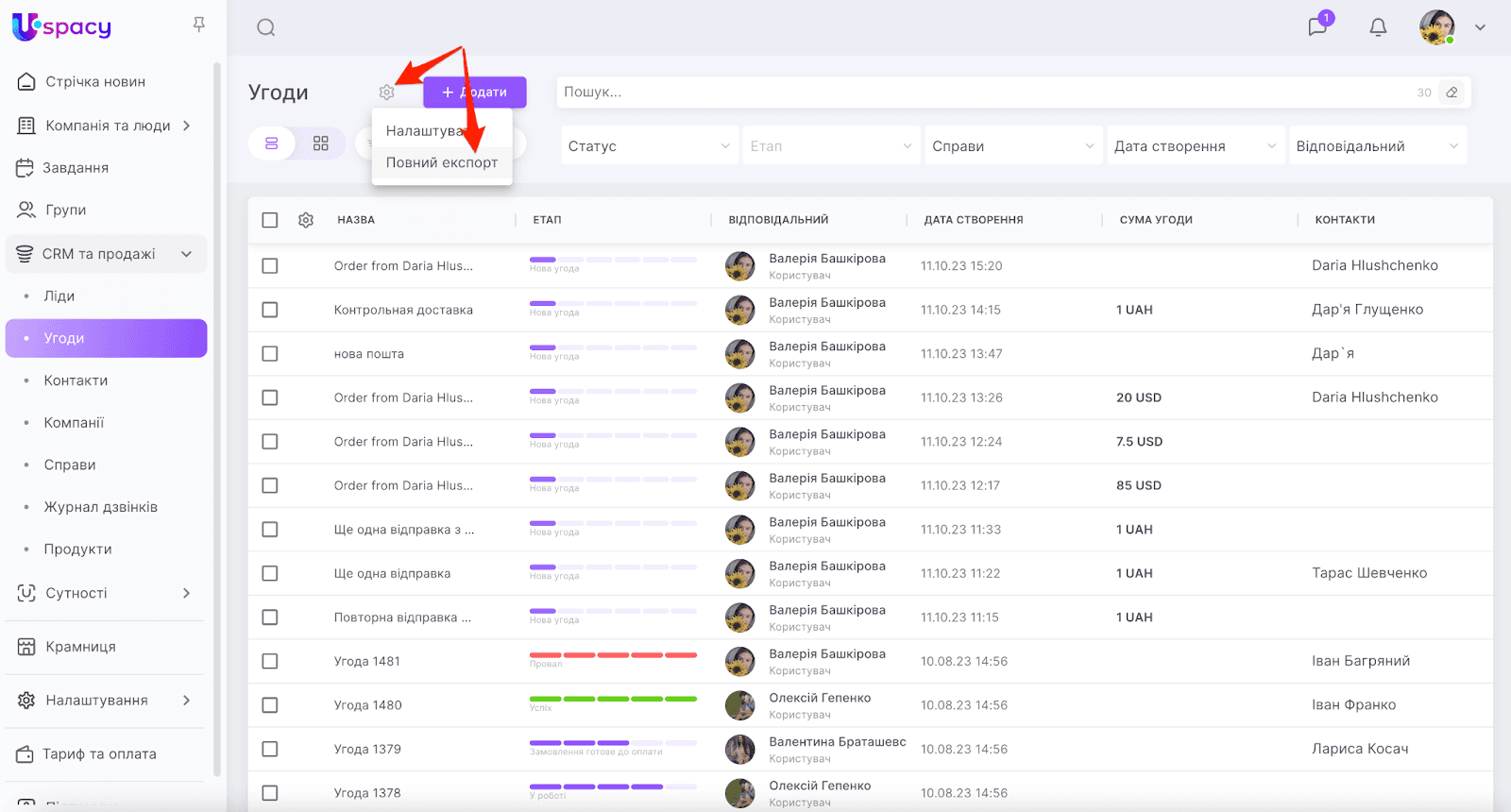Click the Пошук search input field
The image size is (1511, 812).
982,93
